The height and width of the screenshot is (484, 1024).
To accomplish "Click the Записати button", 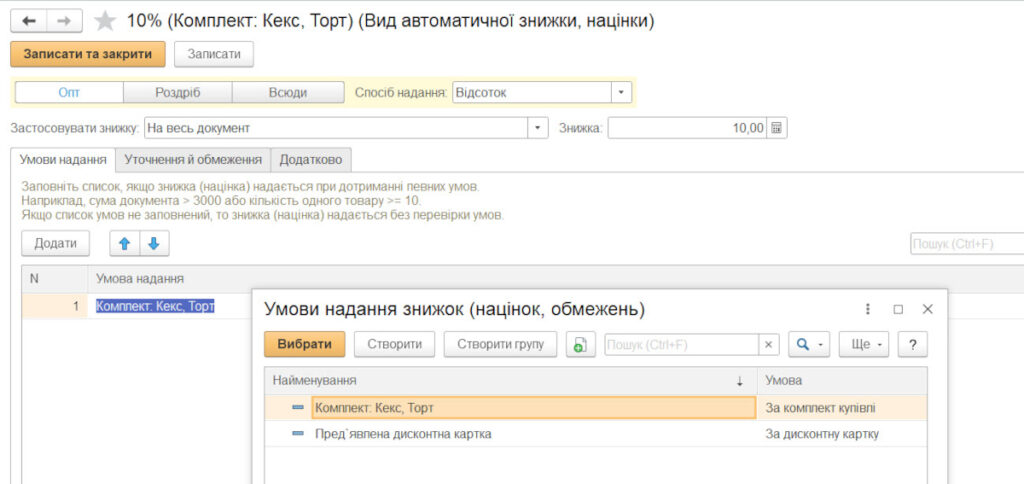I will [214, 54].
